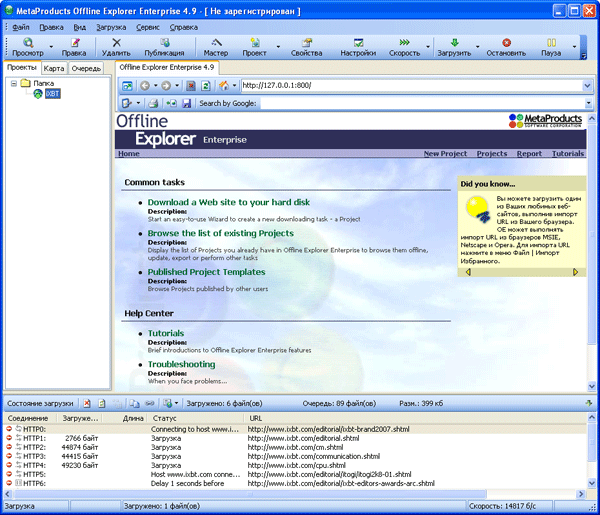The width and height of the screenshot is (600, 515).
Task: Show next tip with yellow right arrow
Action: 575,272
